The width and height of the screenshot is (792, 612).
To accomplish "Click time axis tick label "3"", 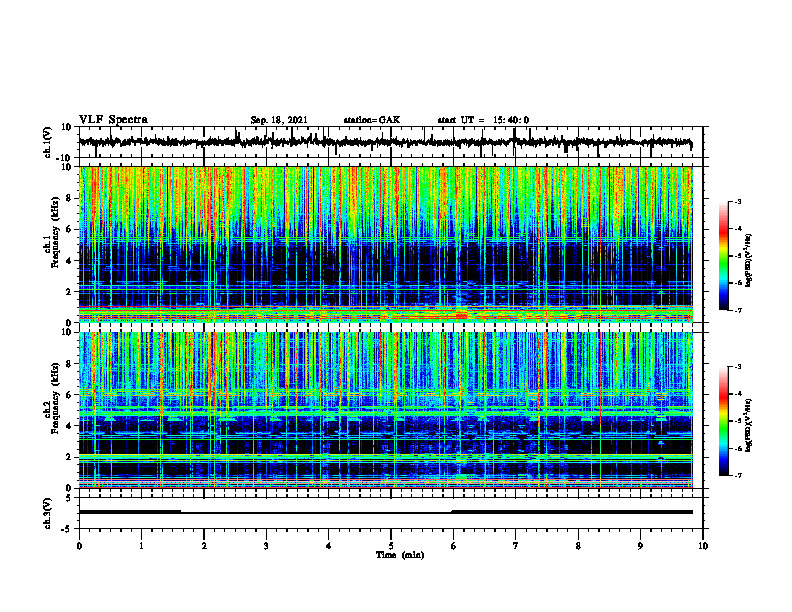I will 266,546.
